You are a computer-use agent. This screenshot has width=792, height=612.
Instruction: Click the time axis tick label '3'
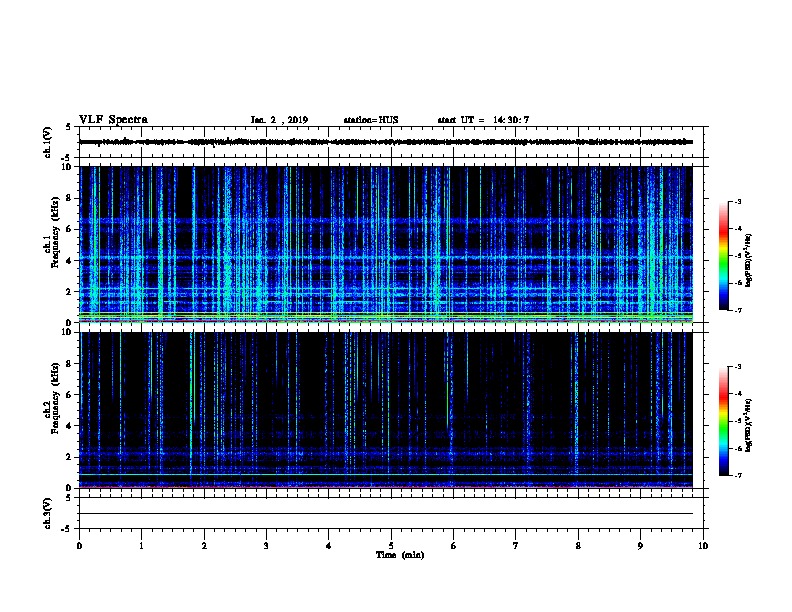(266, 546)
